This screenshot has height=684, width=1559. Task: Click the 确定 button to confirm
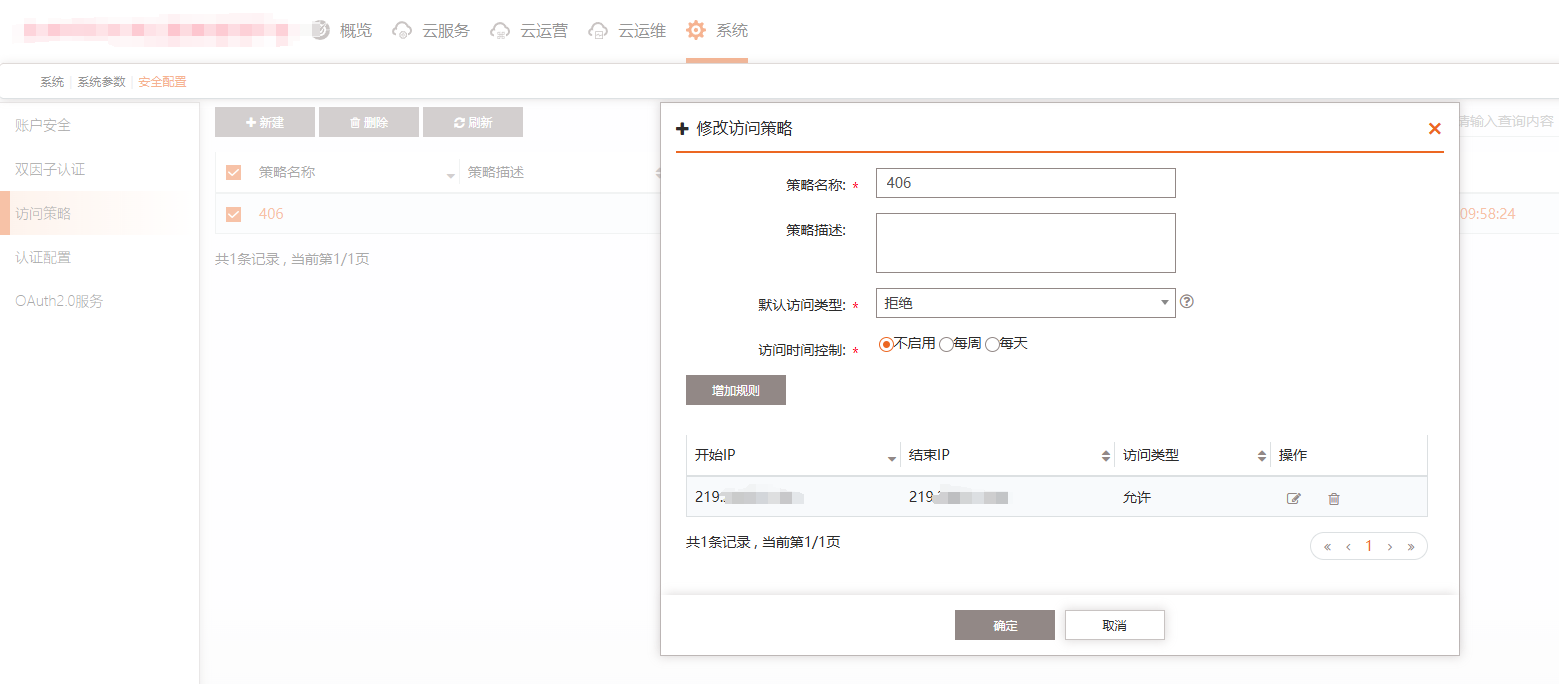1005,626
